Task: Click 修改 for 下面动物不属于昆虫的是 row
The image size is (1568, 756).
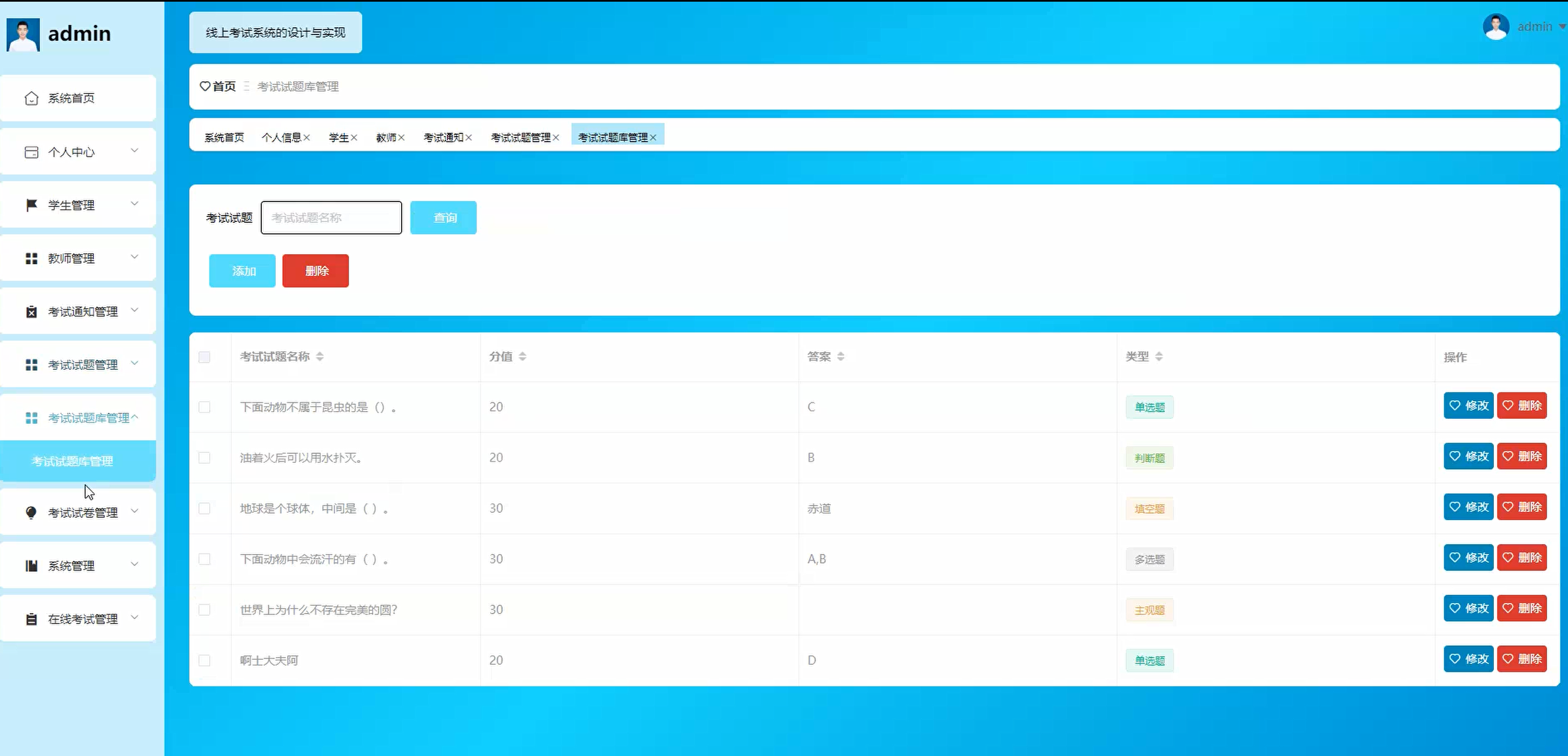Action: pos(1468,406)
